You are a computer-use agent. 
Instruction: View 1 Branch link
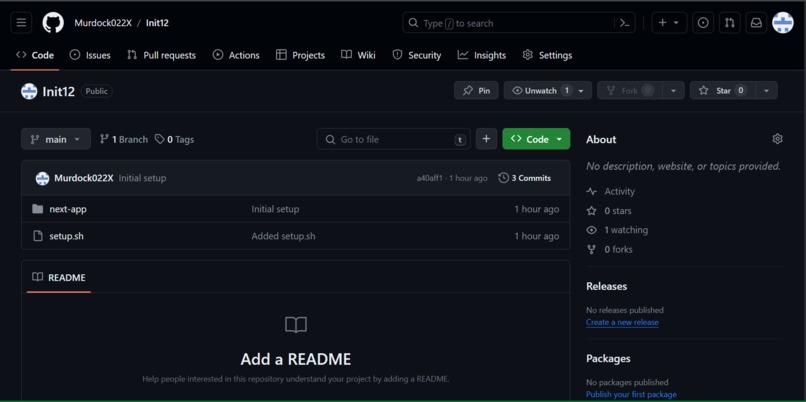123,139
